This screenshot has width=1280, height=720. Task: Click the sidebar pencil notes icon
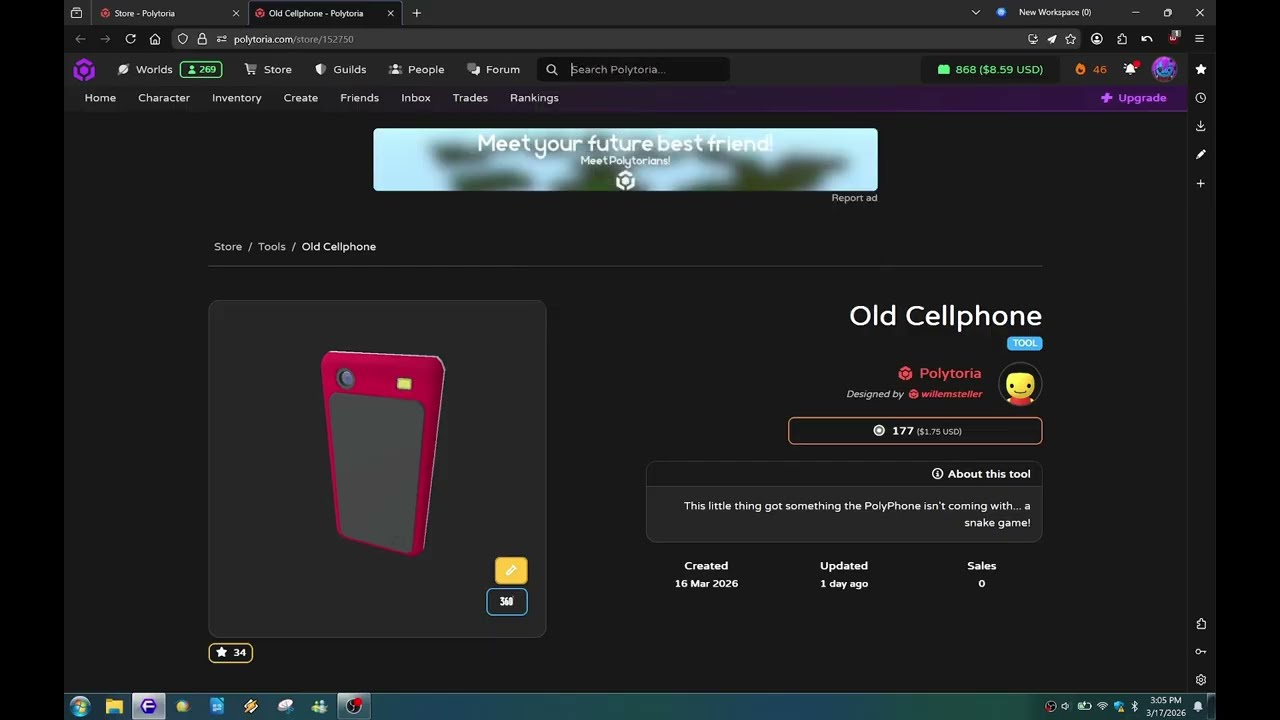click(x=1201, y=155)
